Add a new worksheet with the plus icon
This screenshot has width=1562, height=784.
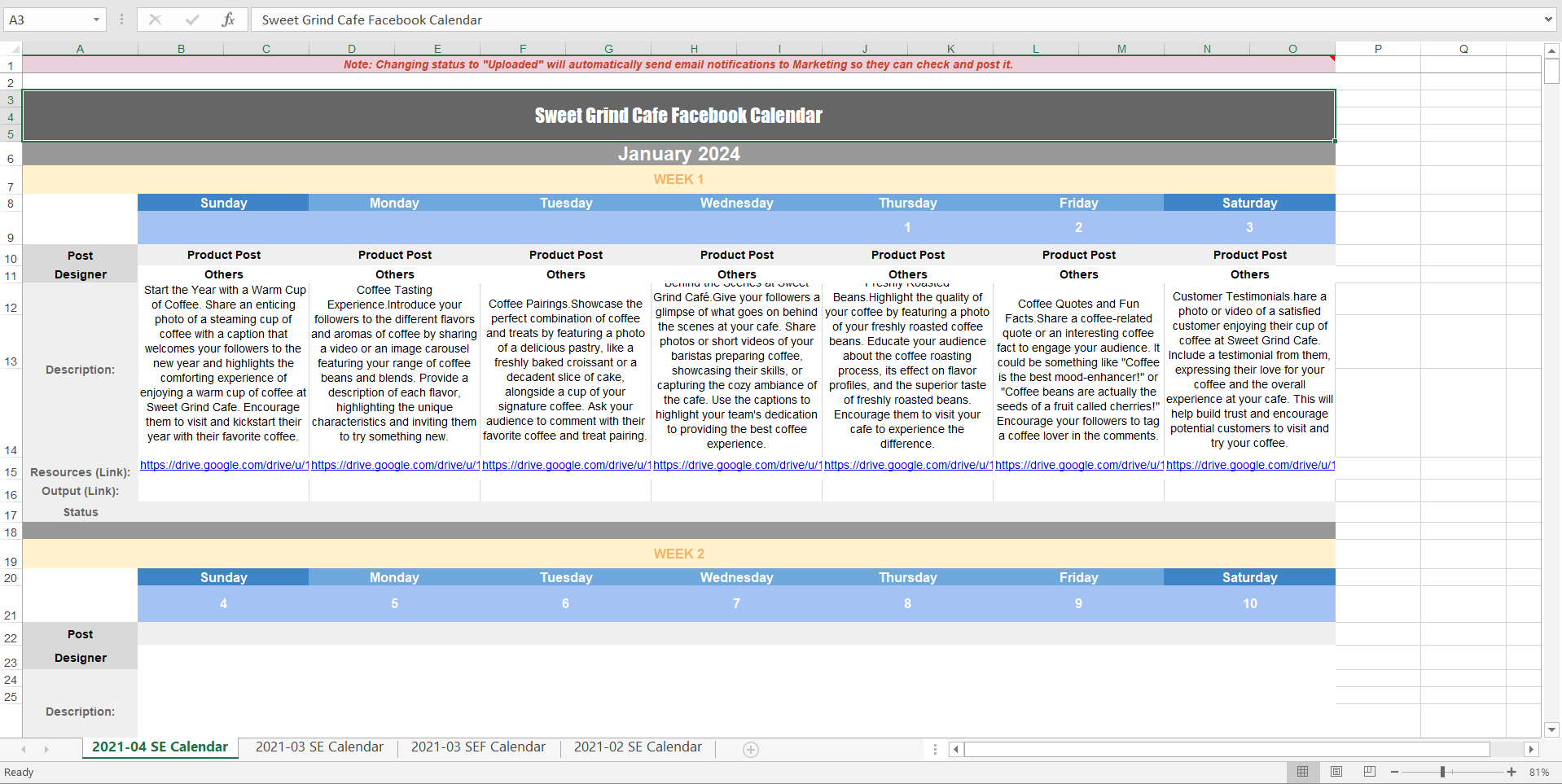click(x=750, y=749)
